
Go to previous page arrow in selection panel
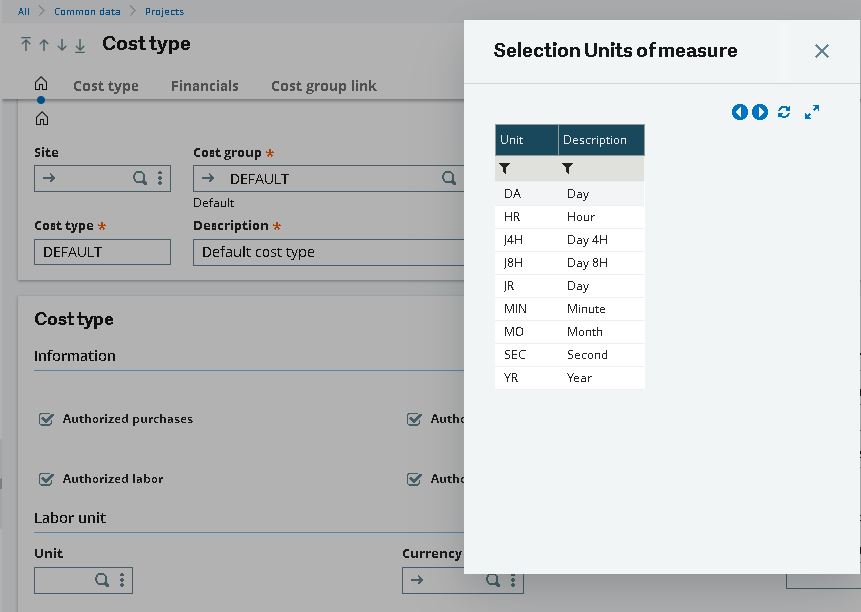pos(740,112)
